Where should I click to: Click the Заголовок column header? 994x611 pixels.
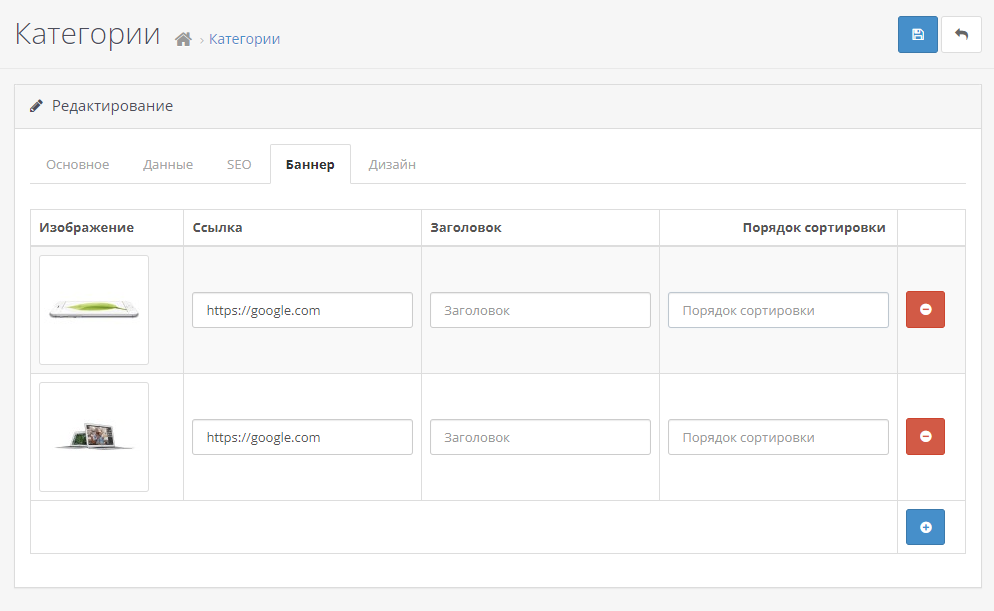466,228
